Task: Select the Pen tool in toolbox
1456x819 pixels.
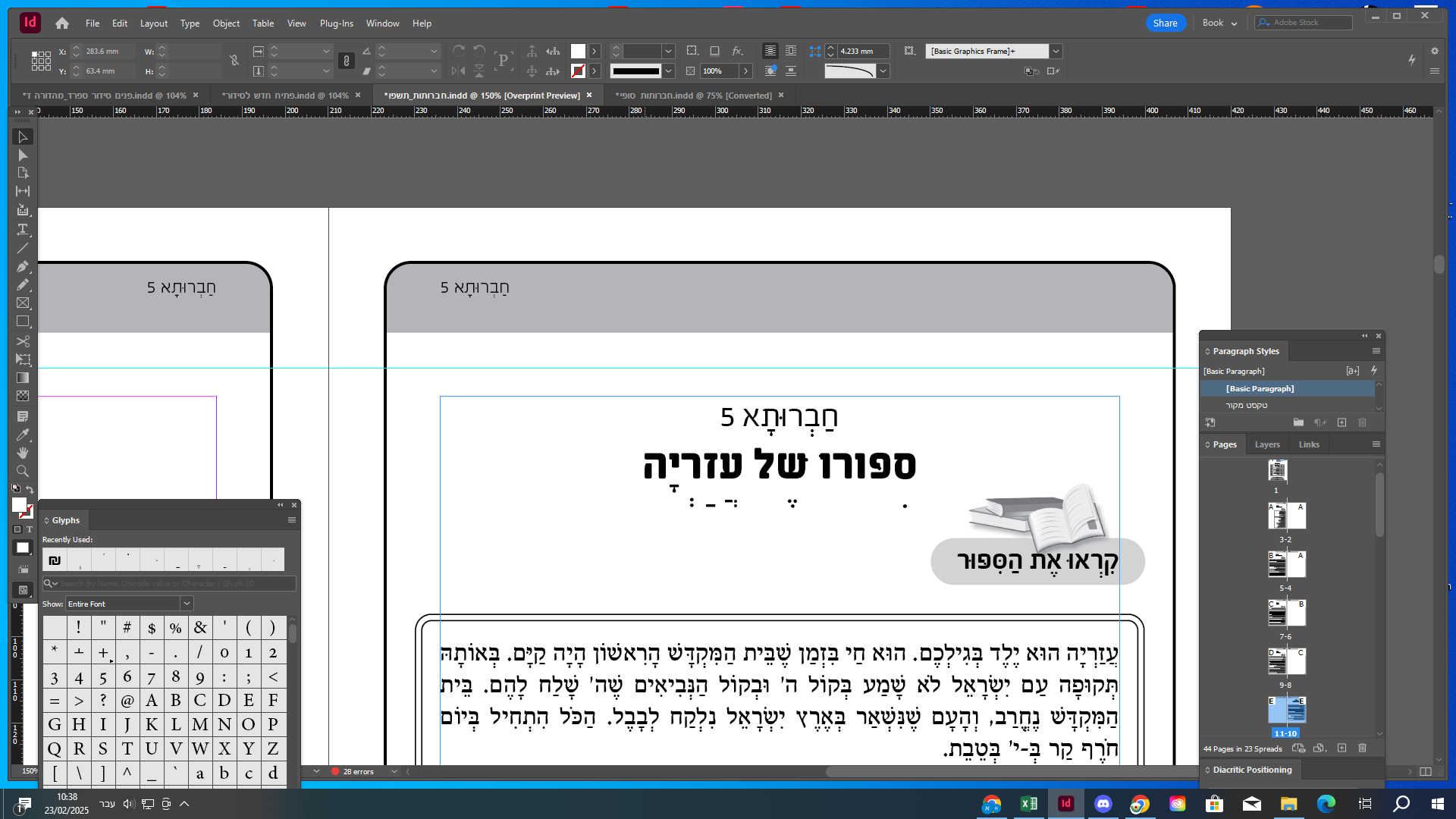Action: (23, 266)
